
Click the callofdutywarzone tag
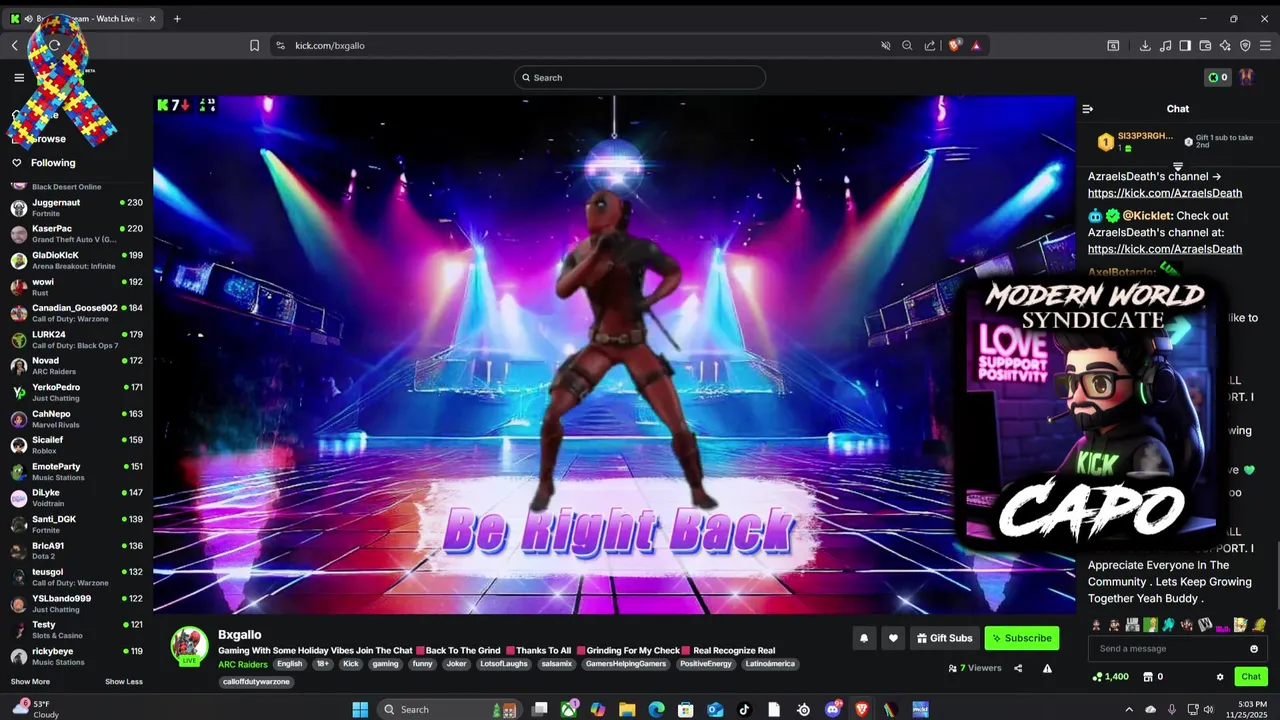coord(256,682)
